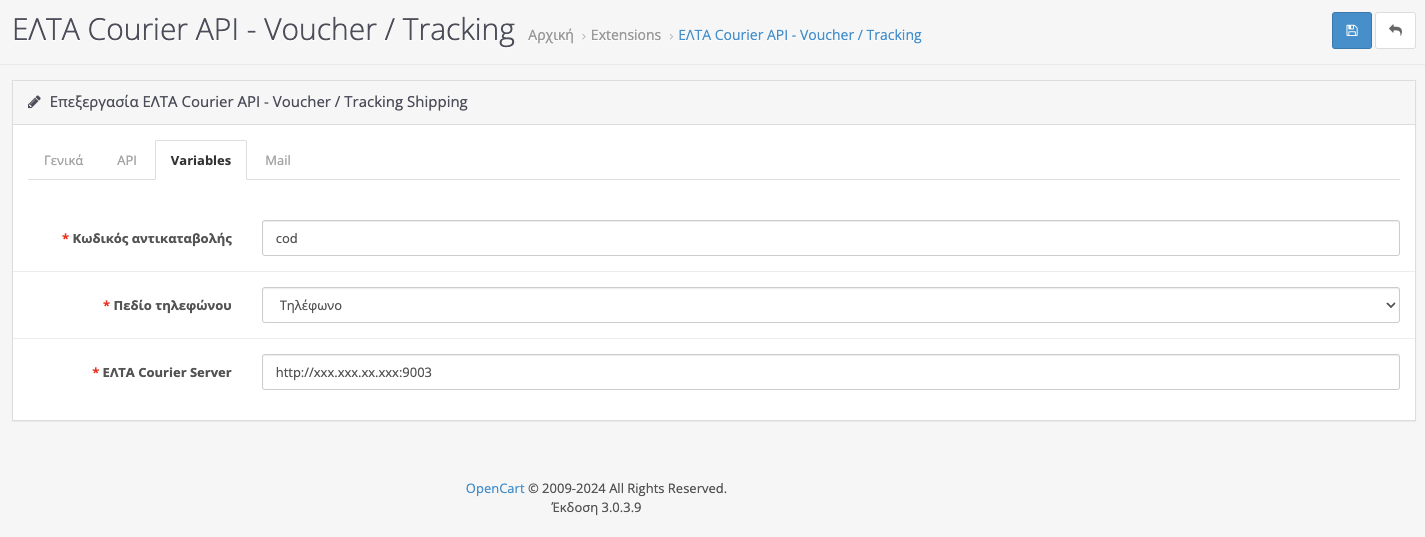Click the Επεξεργασία panel heading text
Viewport: 1425px width, 537px height.
(258, 102)
